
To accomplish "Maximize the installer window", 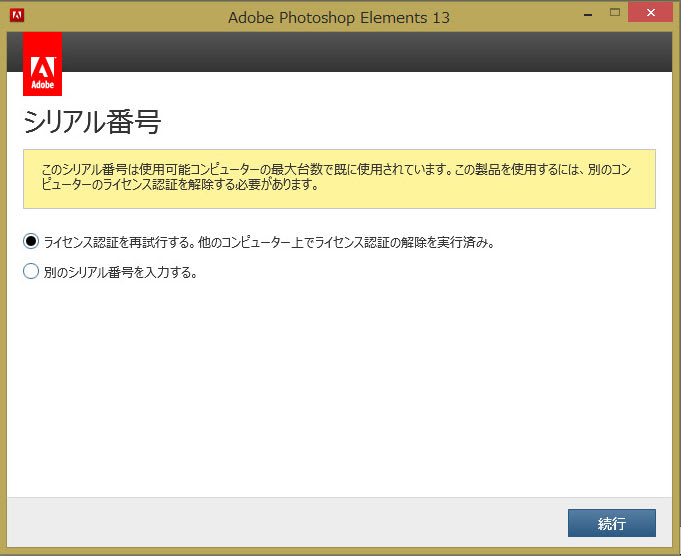I will pyautogui.click(x=615, y=13).
